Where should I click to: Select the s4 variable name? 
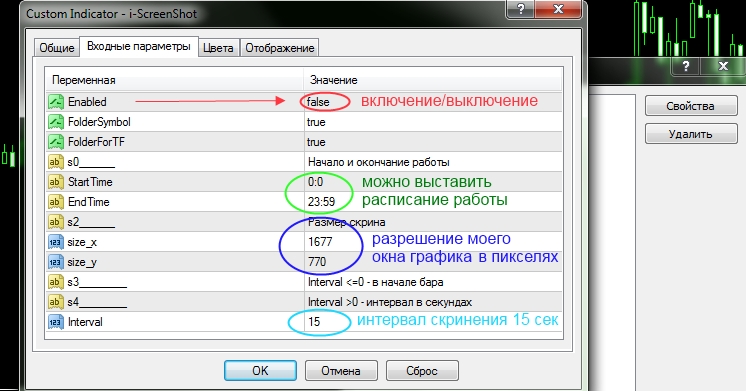(97, 302)
